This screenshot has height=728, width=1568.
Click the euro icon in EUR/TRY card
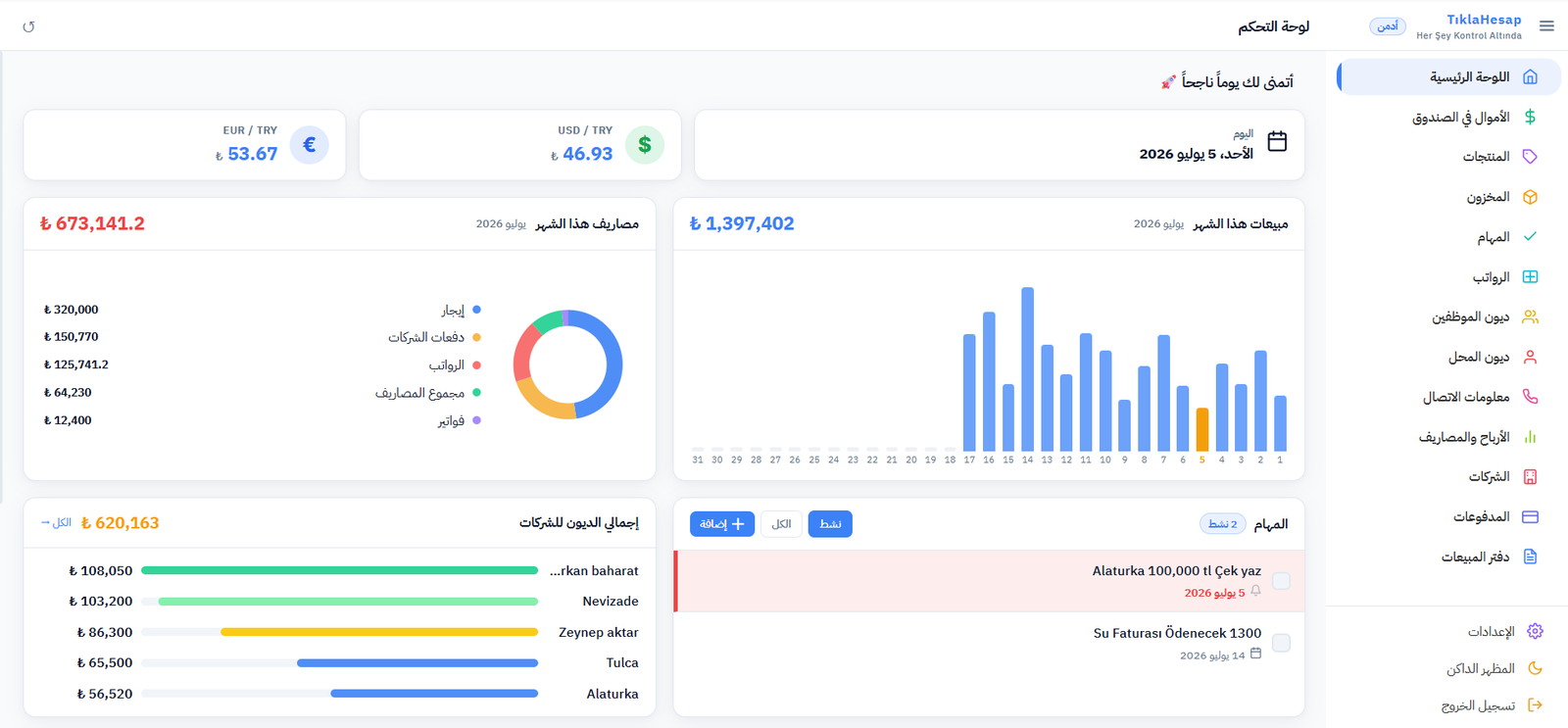[x=310, y=145]
